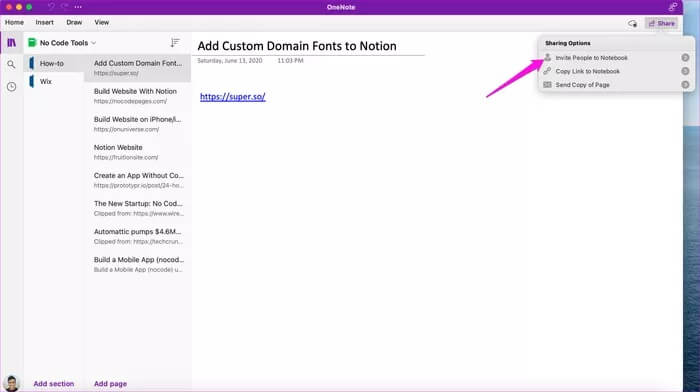Click the Undo arrow in title bar
700x392 pixels.
(51, 7)
